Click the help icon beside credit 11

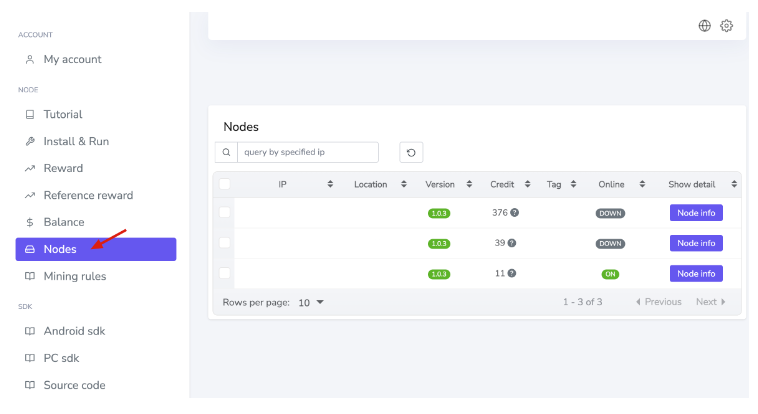(512, 273)
